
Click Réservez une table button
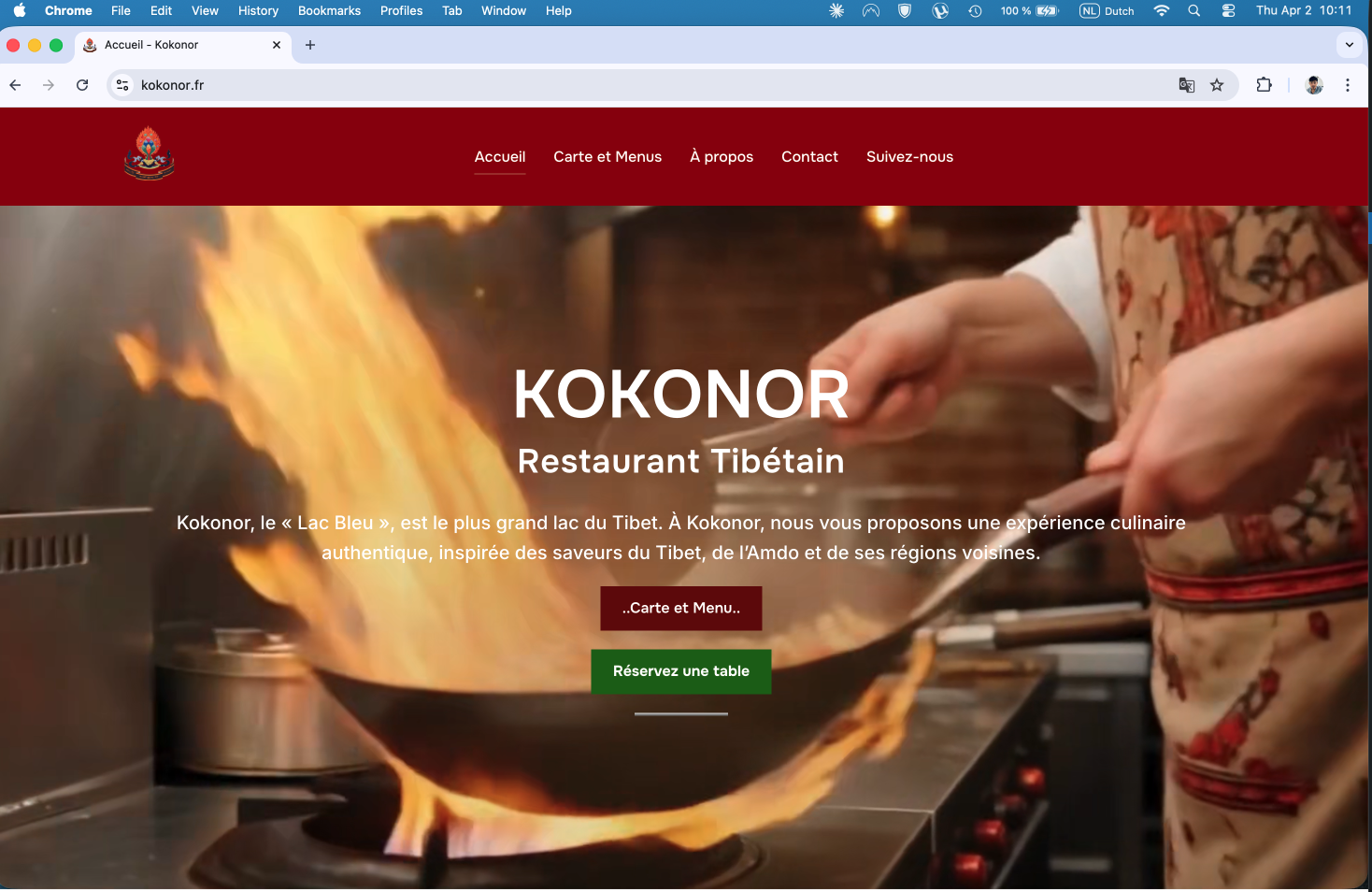[681, 671]
